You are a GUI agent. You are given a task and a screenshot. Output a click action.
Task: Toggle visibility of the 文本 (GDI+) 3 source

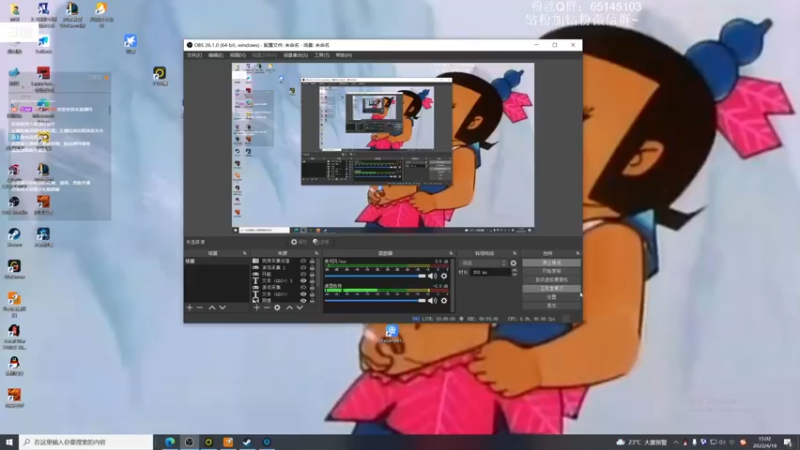coord(303,281)
